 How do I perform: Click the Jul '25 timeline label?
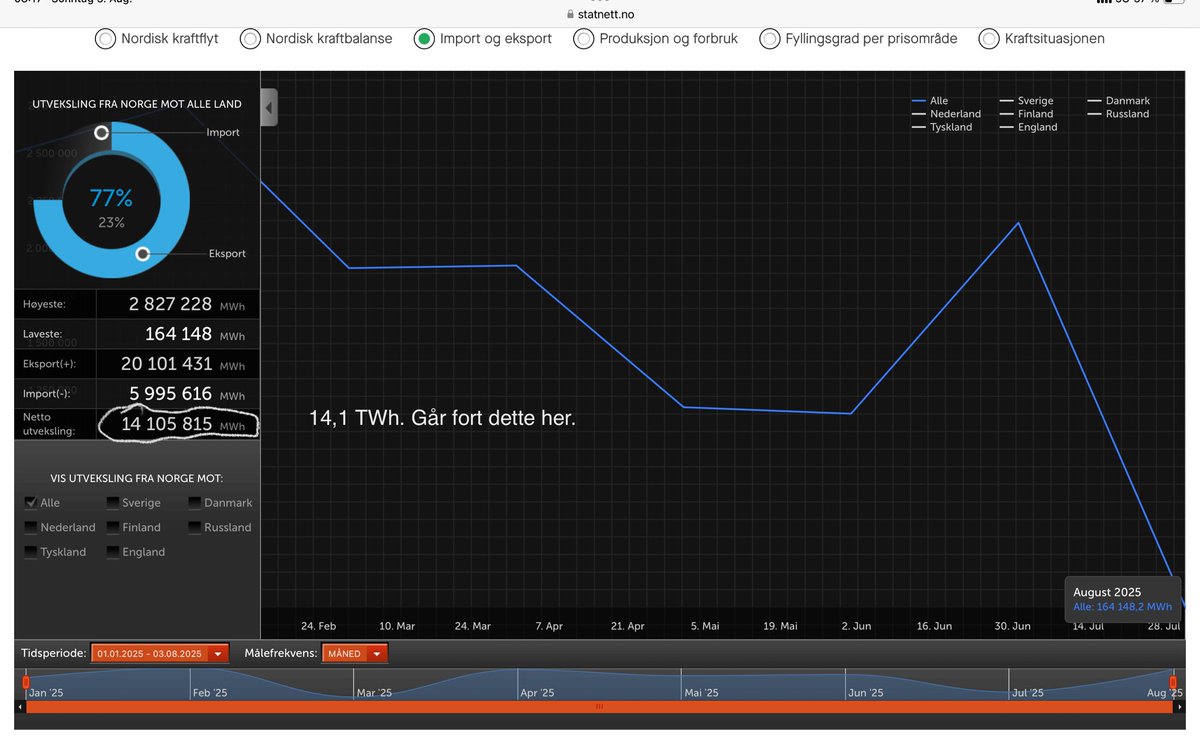coord(1027,693)
